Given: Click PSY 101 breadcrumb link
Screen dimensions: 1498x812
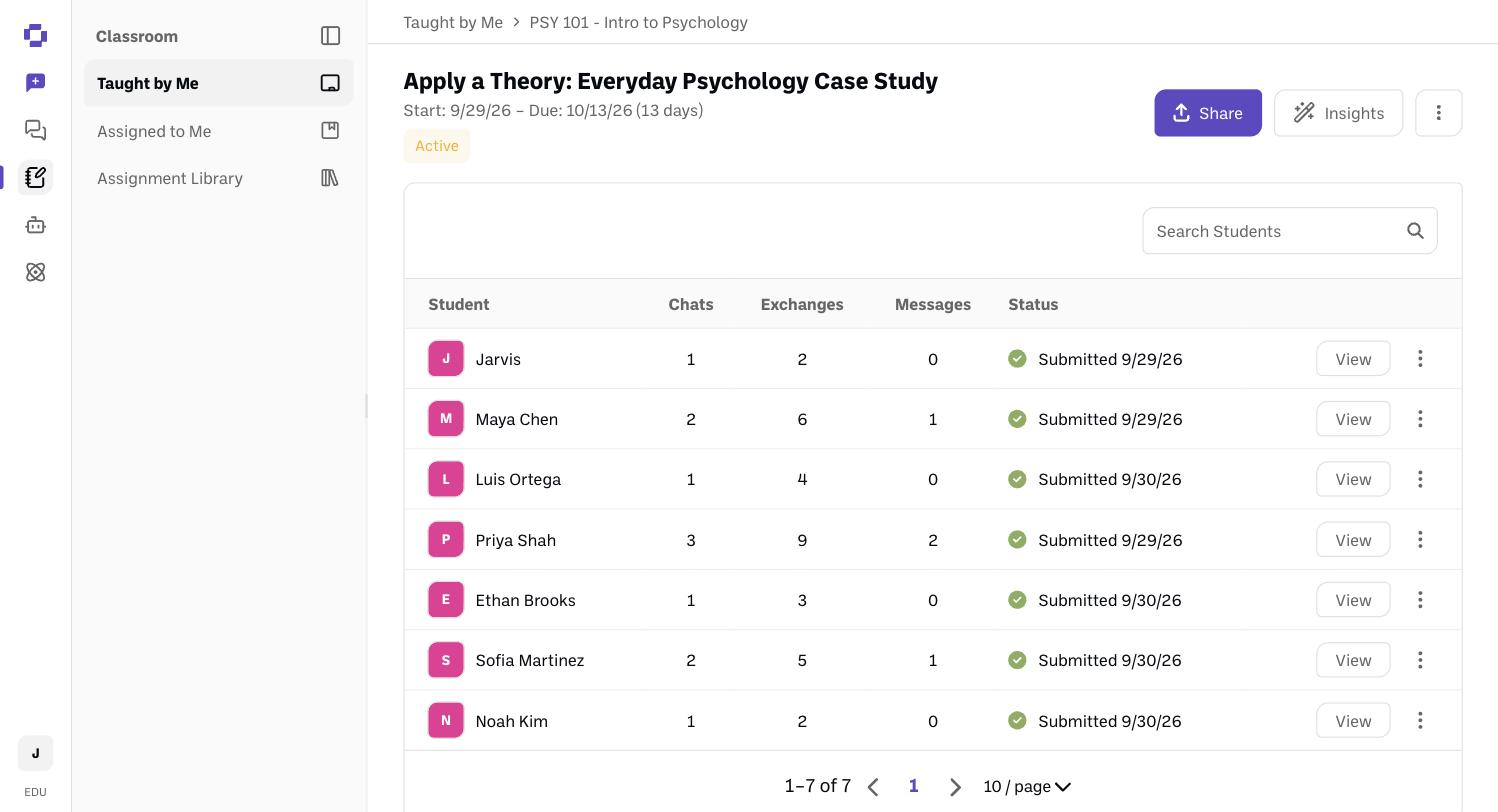Looking at the screenshot, I should click(x=638, y=22).
